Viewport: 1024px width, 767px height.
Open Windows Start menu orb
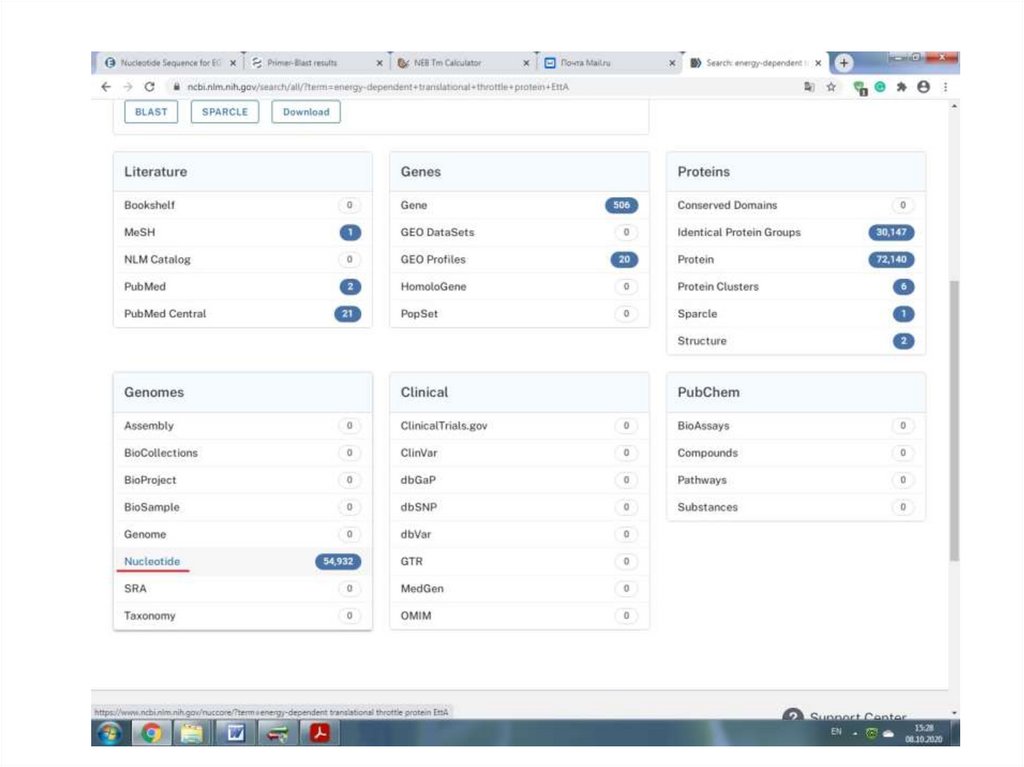pos(110,733)
